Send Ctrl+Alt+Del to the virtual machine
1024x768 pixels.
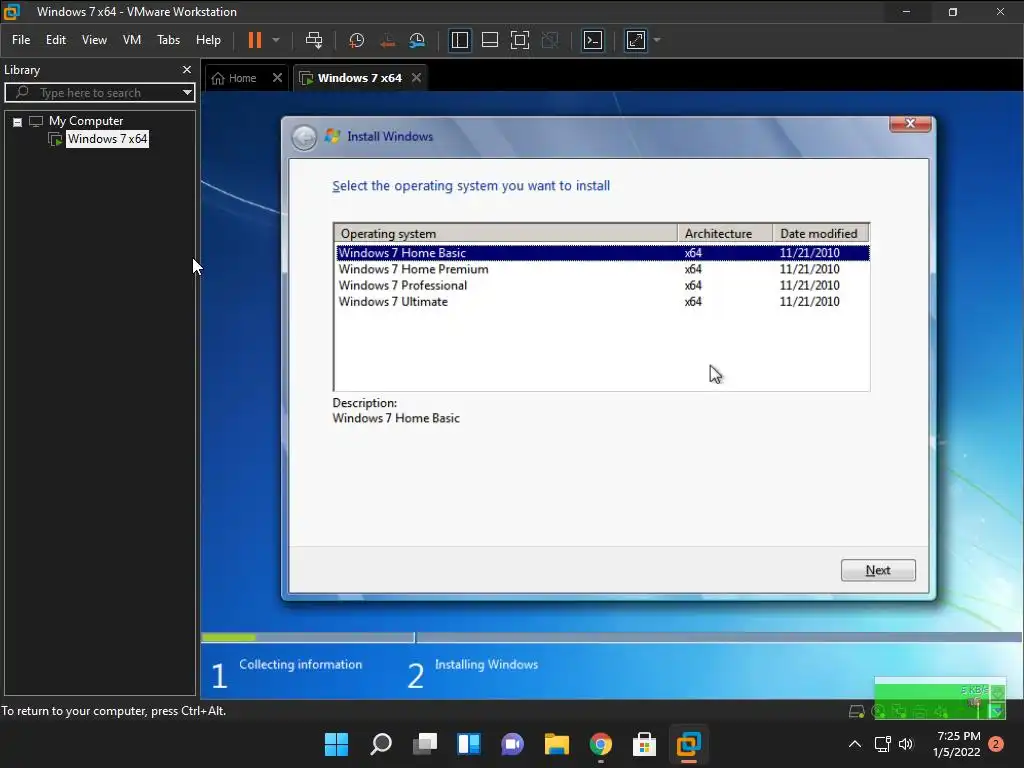point(314,40)
